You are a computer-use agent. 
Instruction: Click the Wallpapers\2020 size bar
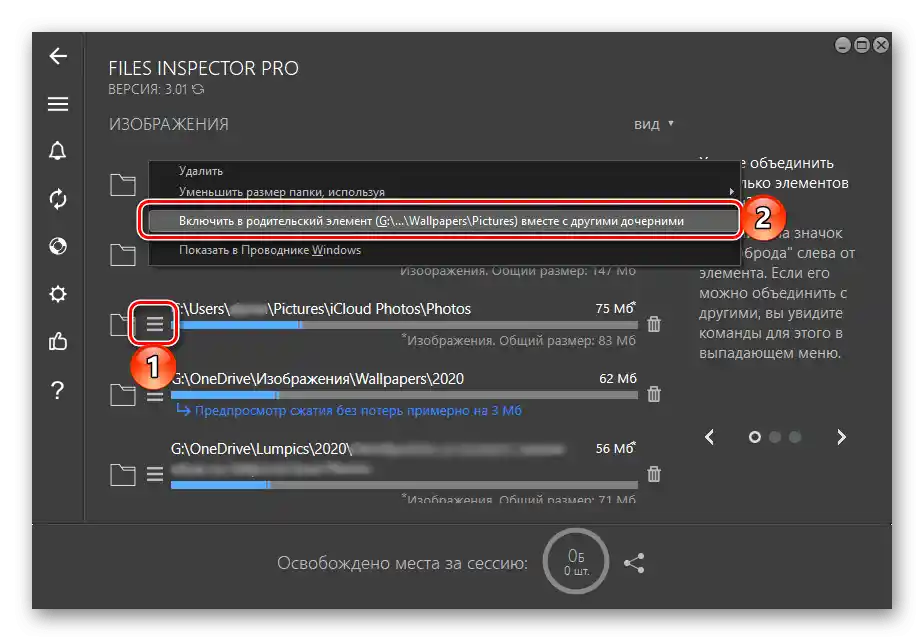[404, 395]
